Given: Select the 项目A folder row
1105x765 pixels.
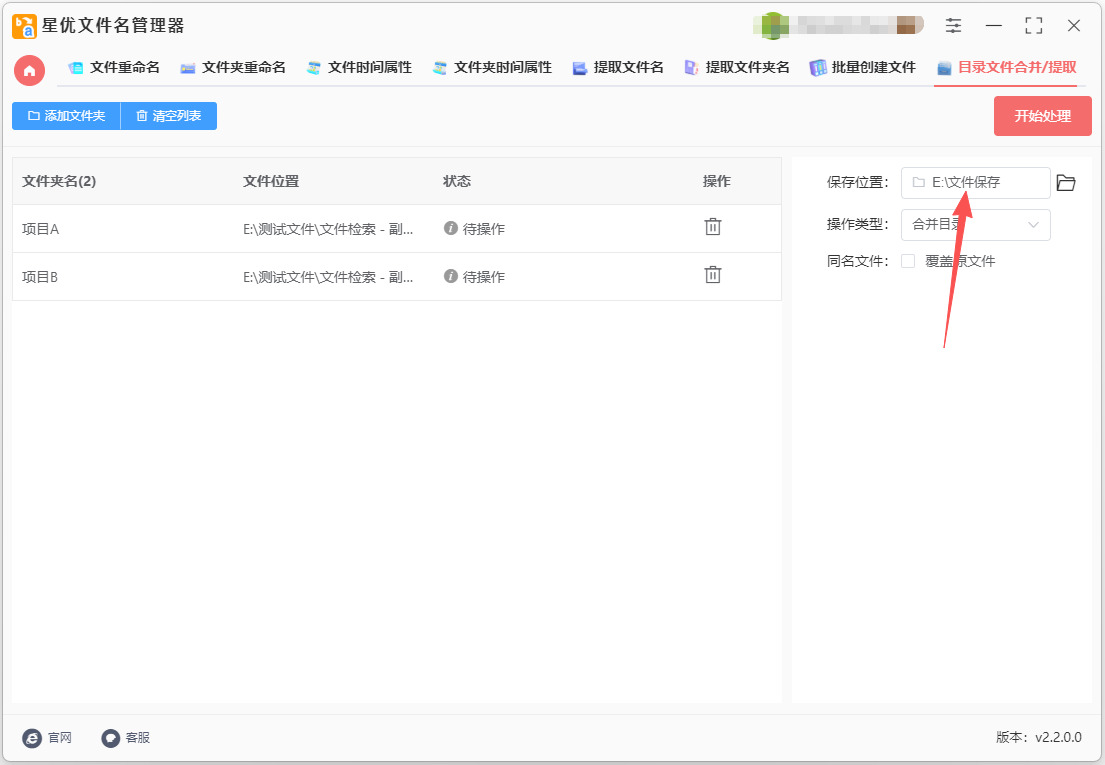Looking at the screenshot, I should [x=120, y=229].
